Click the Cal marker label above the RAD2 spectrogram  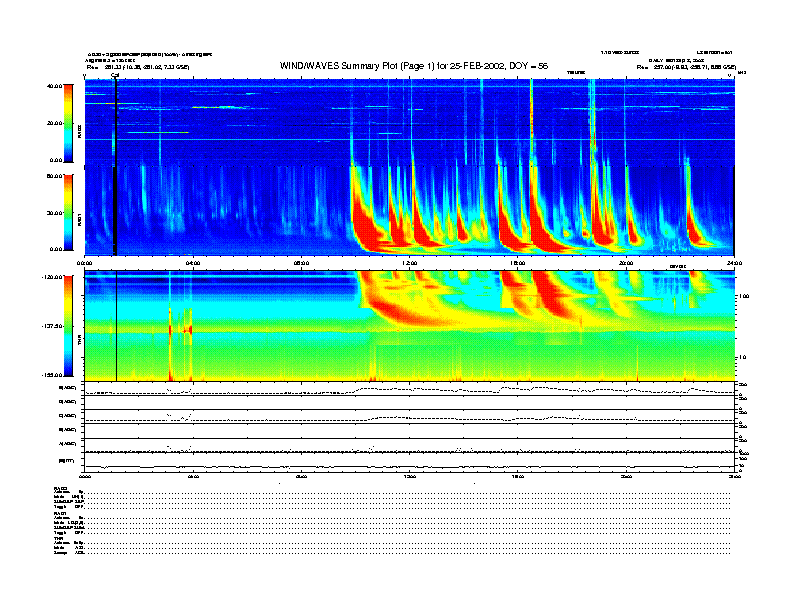[x=115, y=76]
